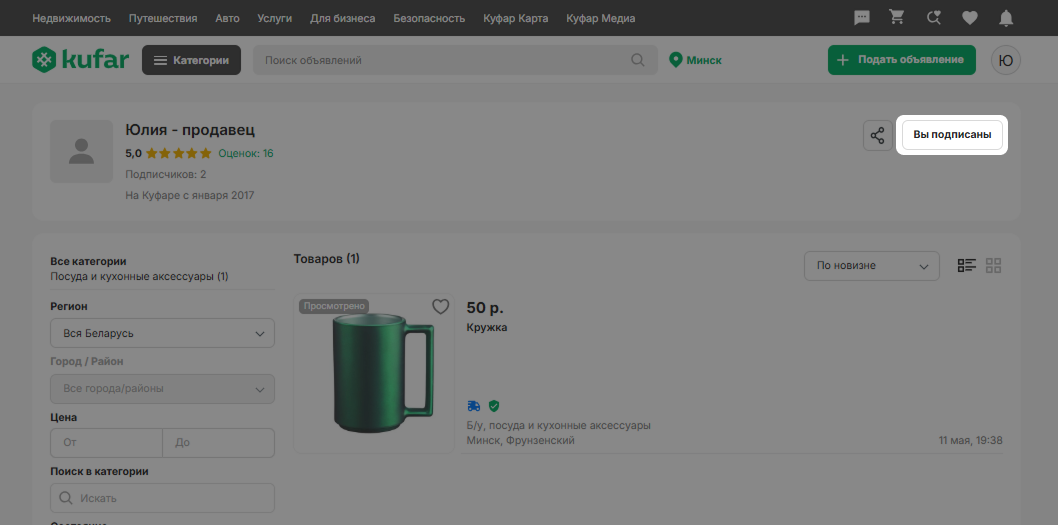Expand the Все города/районы dropdown
The height and width of the screenshot is (525, 1058).
pyautogui.click(x=163, y=389)
